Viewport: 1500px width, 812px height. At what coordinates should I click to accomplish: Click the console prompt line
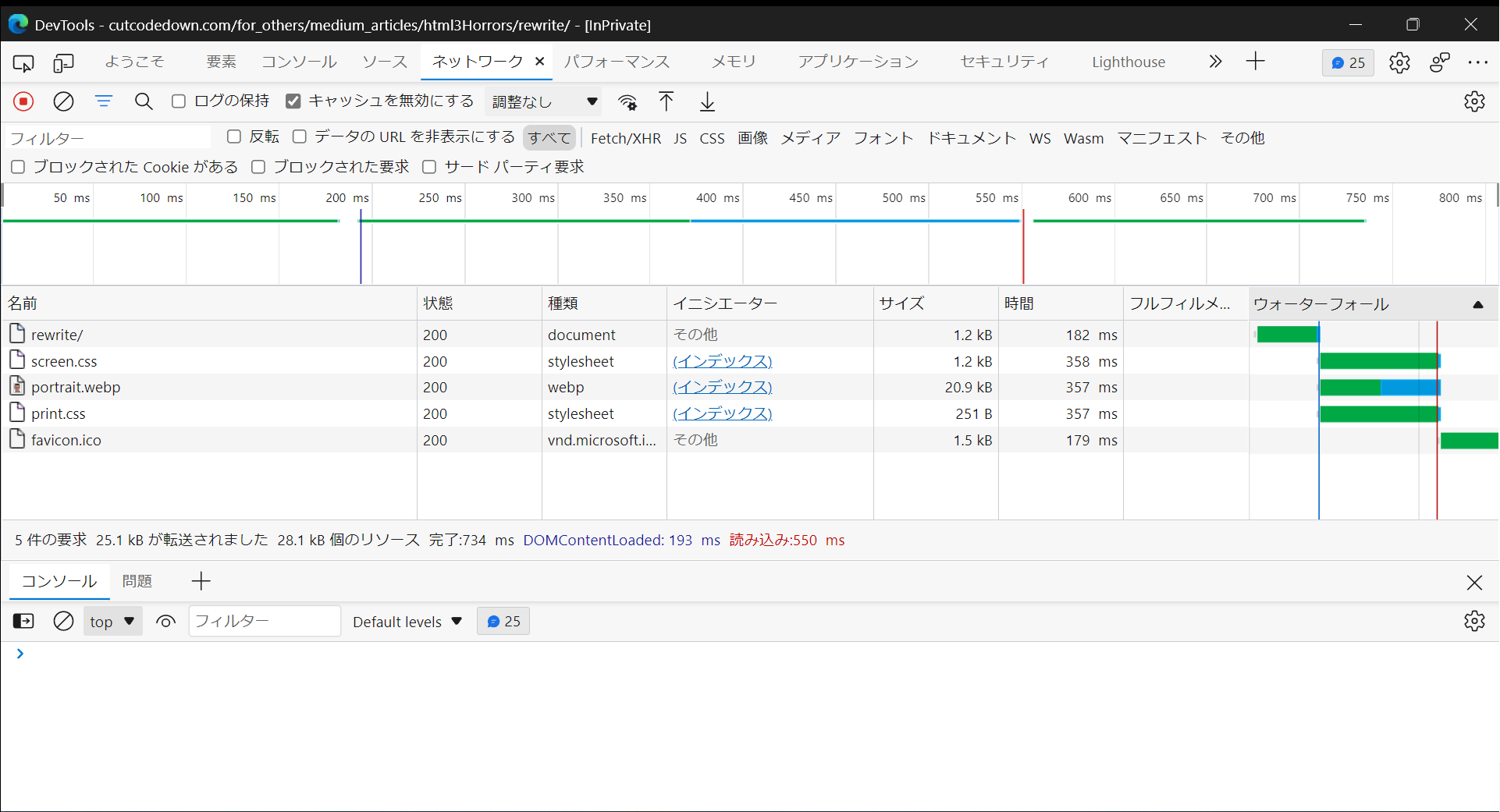coord(749,654)
